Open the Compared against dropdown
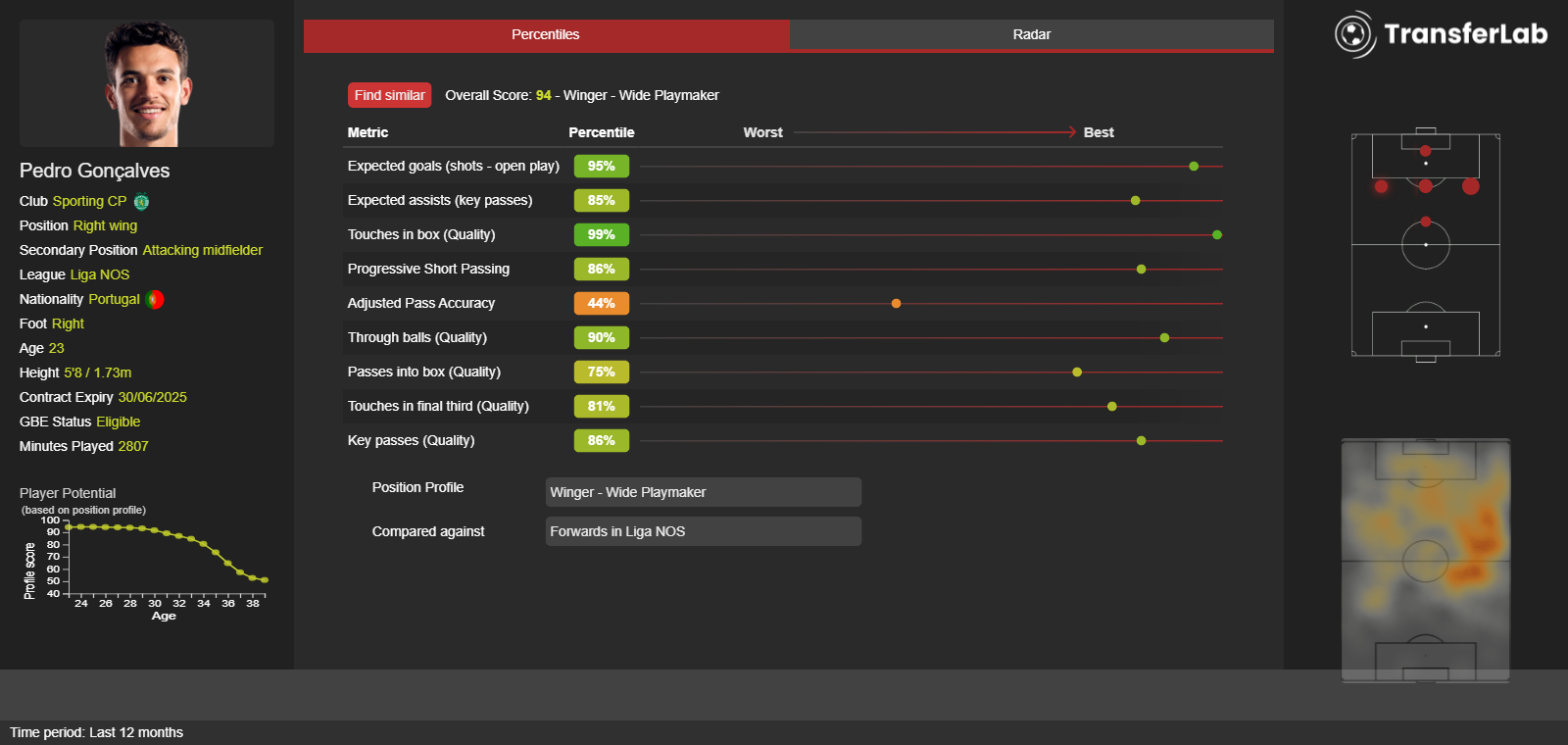The height and width of the screenshot is (745, 1568). click(x=704, y=531)
